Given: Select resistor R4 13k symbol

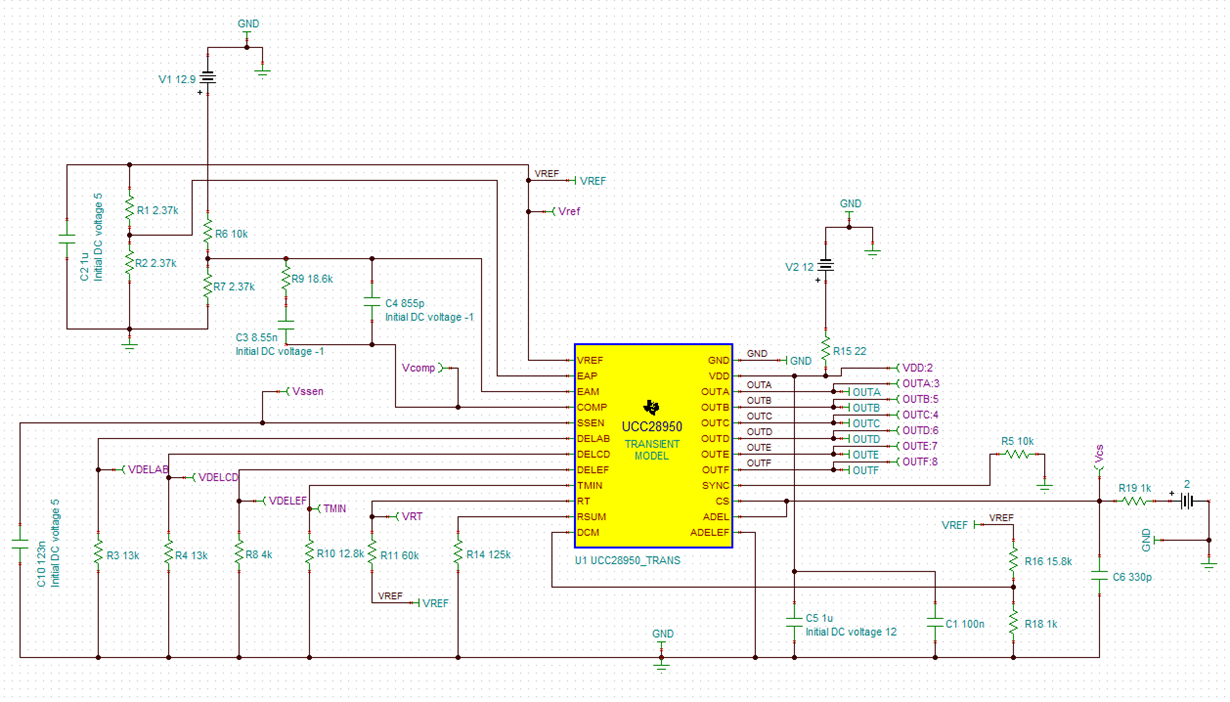Looking at the screenshot, I should pos(168,554).
